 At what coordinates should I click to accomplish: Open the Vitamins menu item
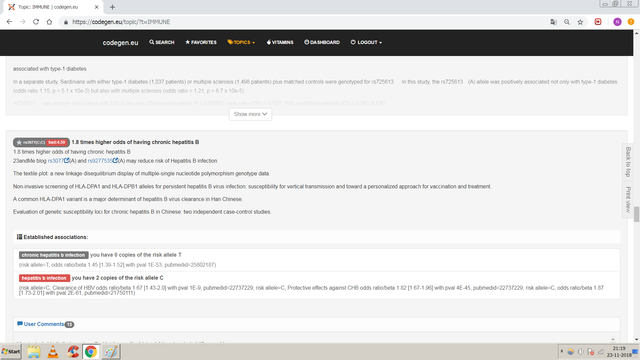[280, 42]
